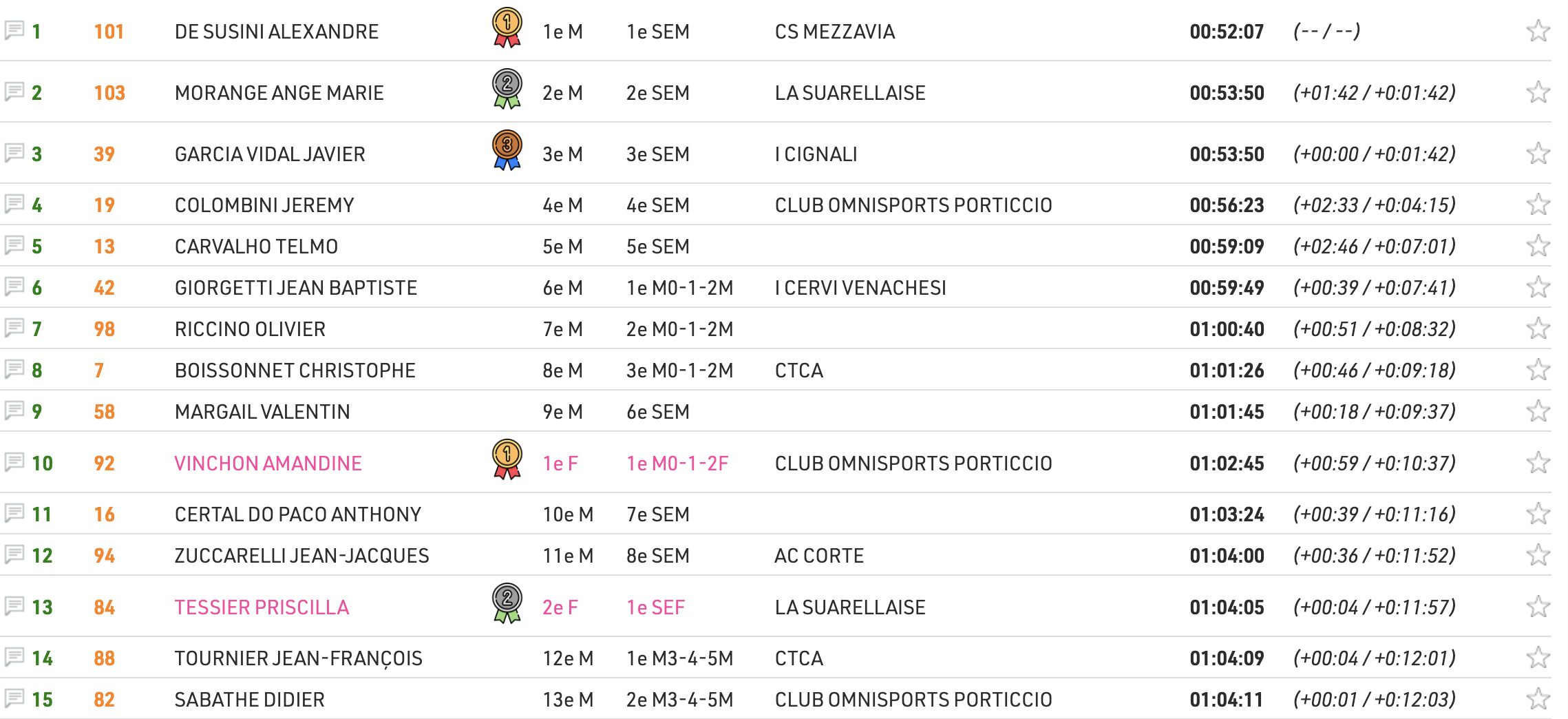Click Carvalho Telmo's finish time 00:59:09
1568x719 pixels.
1227,247
